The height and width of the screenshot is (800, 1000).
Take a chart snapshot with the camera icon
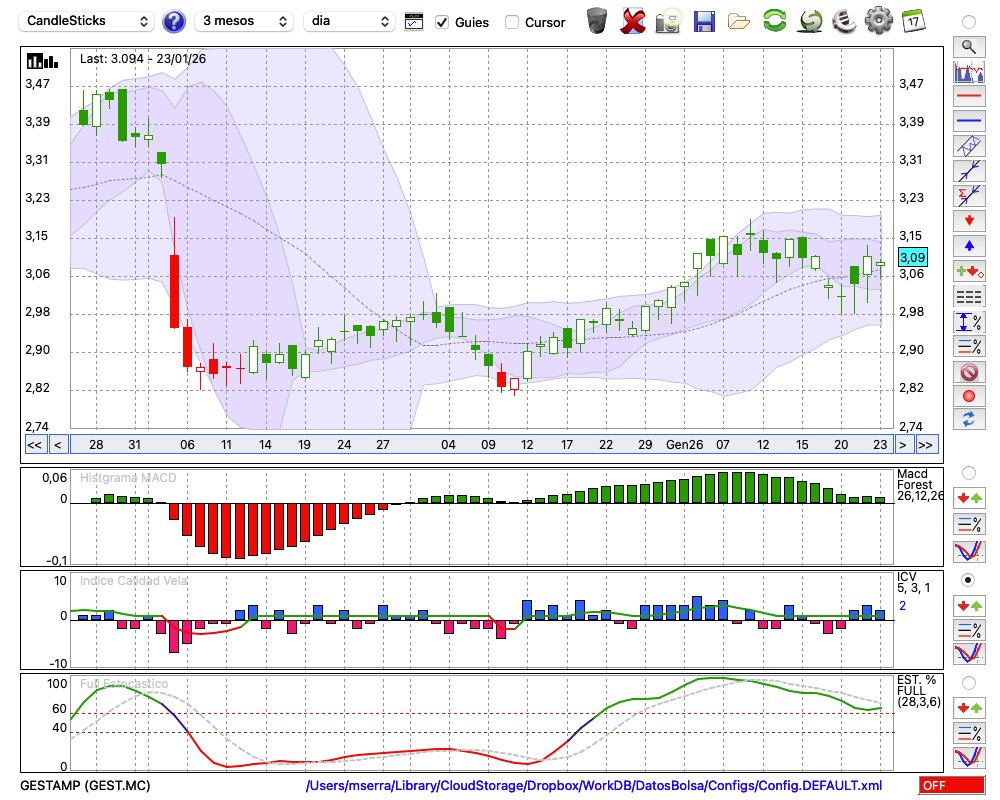pyautogui.click(x=668, y=21)
